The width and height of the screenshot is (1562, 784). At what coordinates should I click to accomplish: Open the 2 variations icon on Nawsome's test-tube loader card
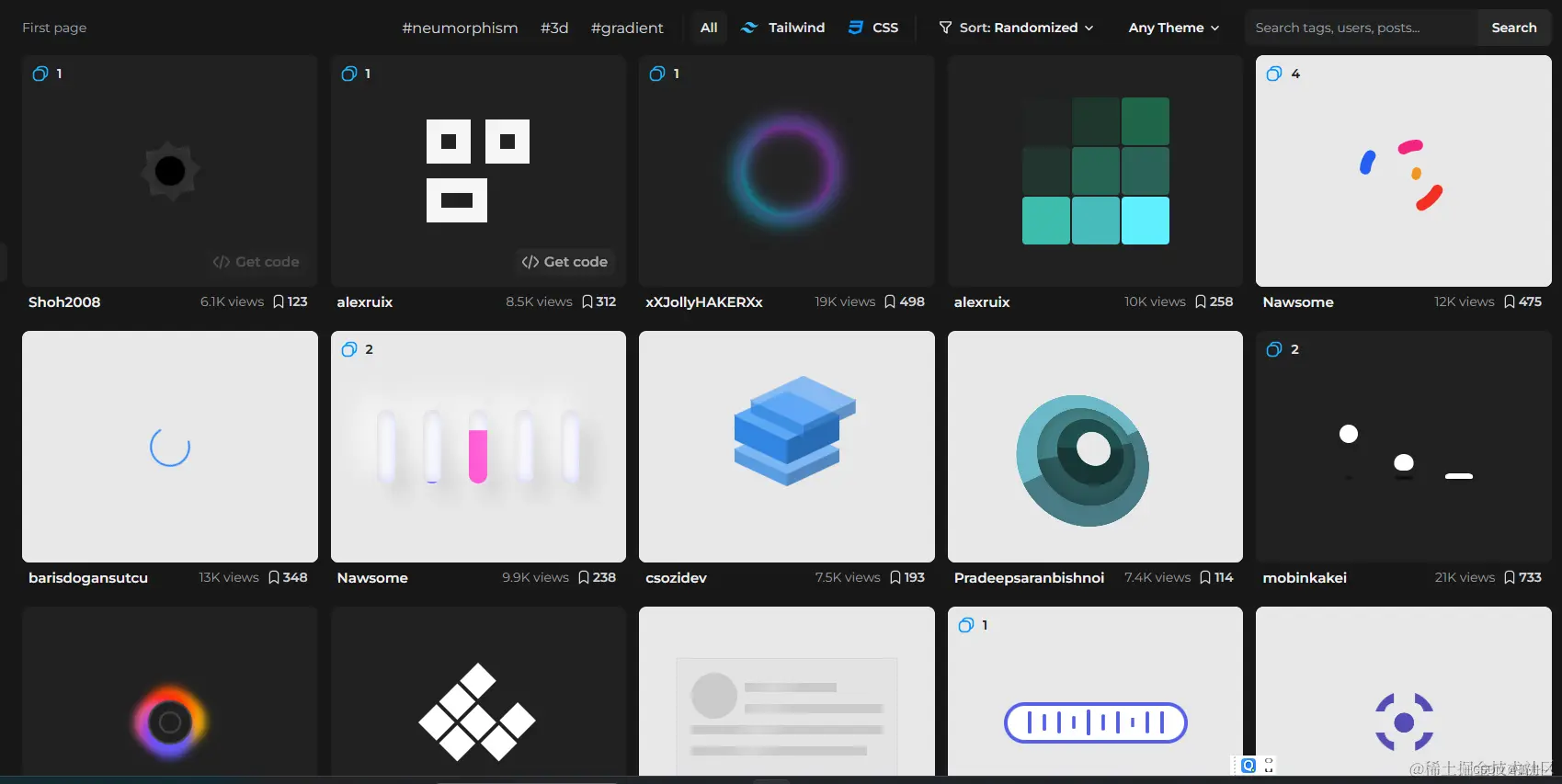[x=348, y=349]
